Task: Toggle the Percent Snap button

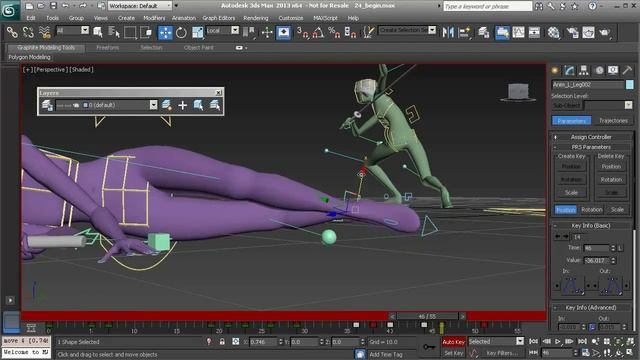Action: [334, 32]
